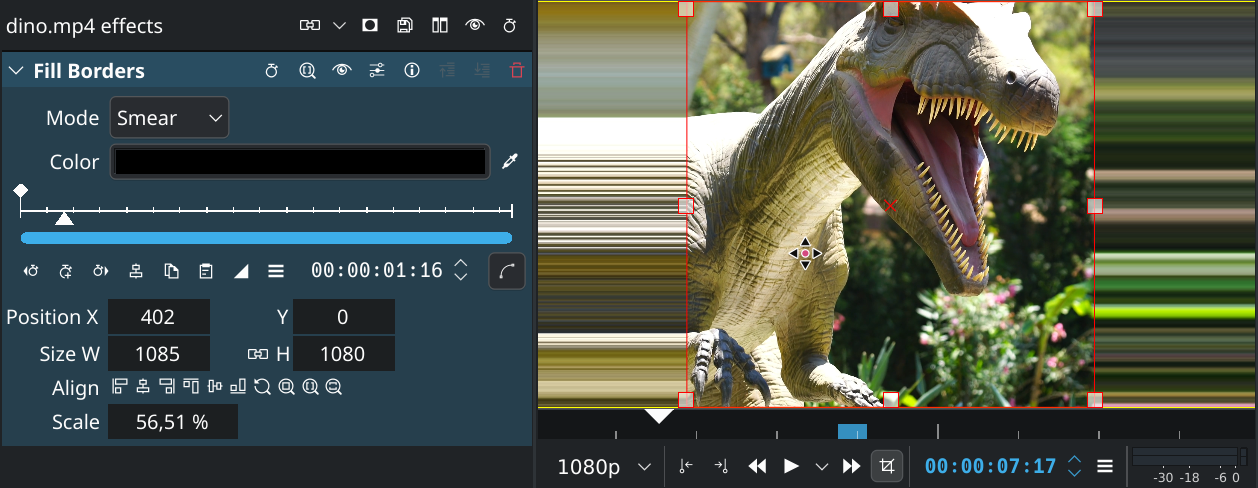
Task: Toggle the monitor edit mode crop button
Action: point(886,466)
